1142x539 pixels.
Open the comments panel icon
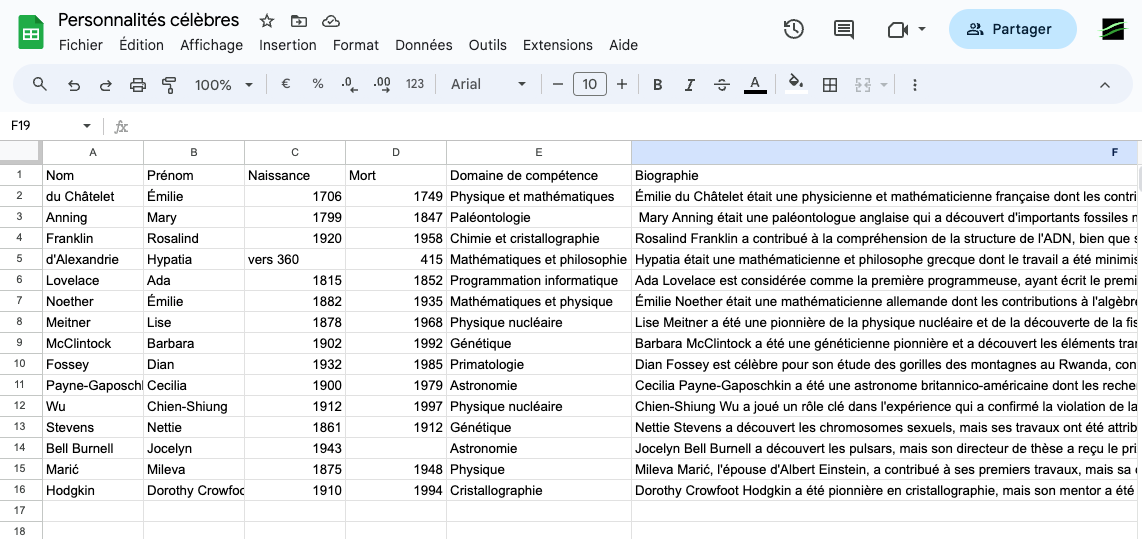[844, 29]
